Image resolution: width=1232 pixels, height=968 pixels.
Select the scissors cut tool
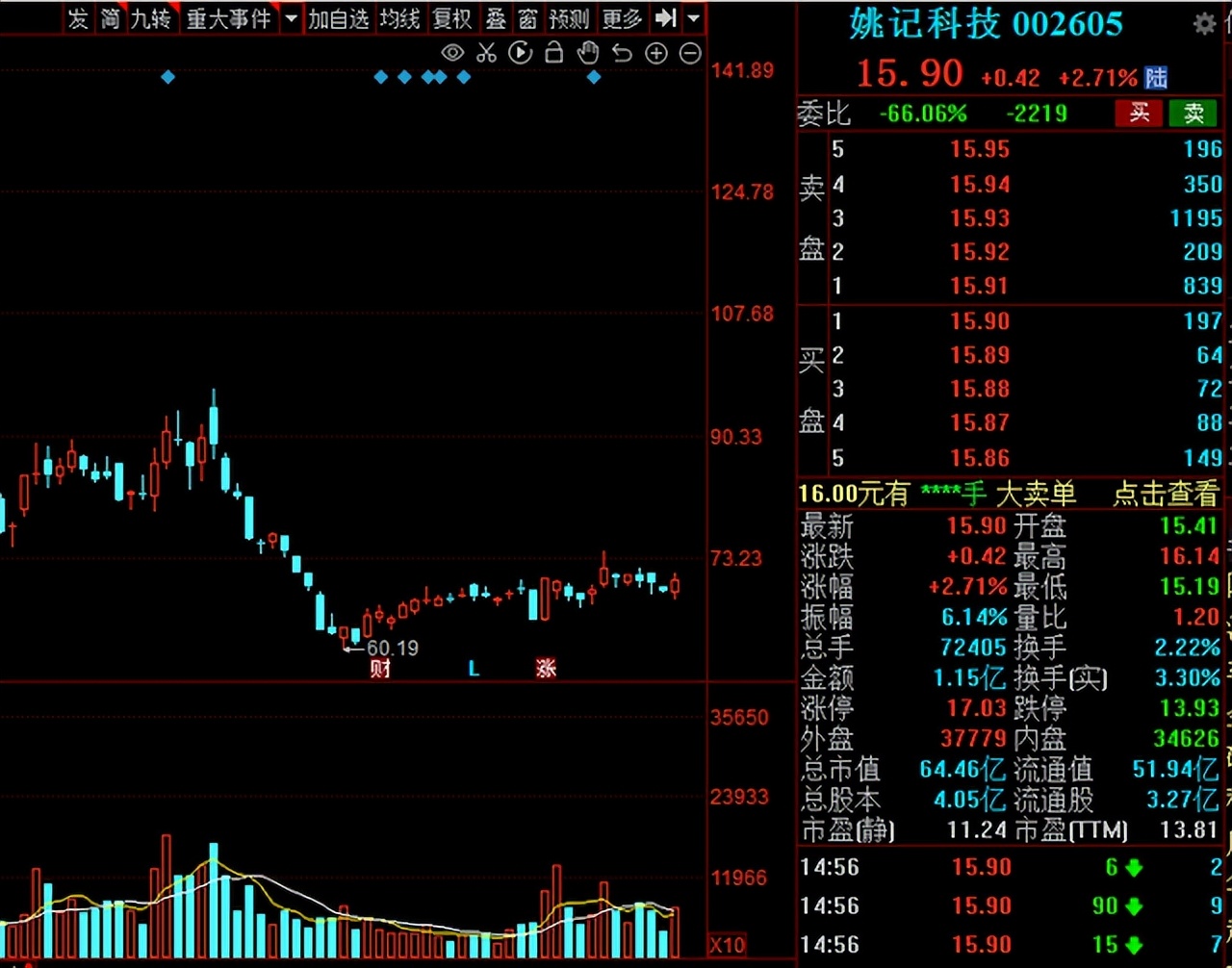(x=486, y=53)
